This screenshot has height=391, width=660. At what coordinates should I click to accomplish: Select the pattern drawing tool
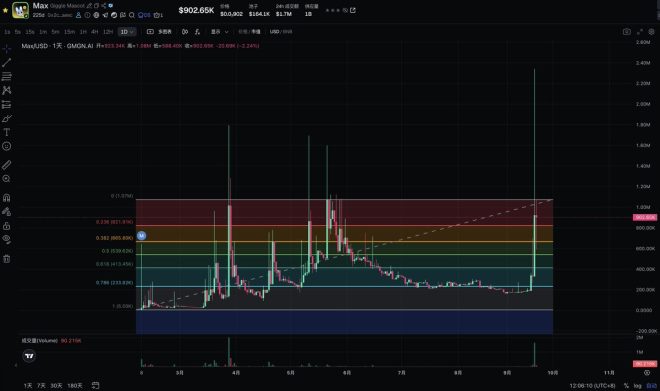click(x=6, y=90)
